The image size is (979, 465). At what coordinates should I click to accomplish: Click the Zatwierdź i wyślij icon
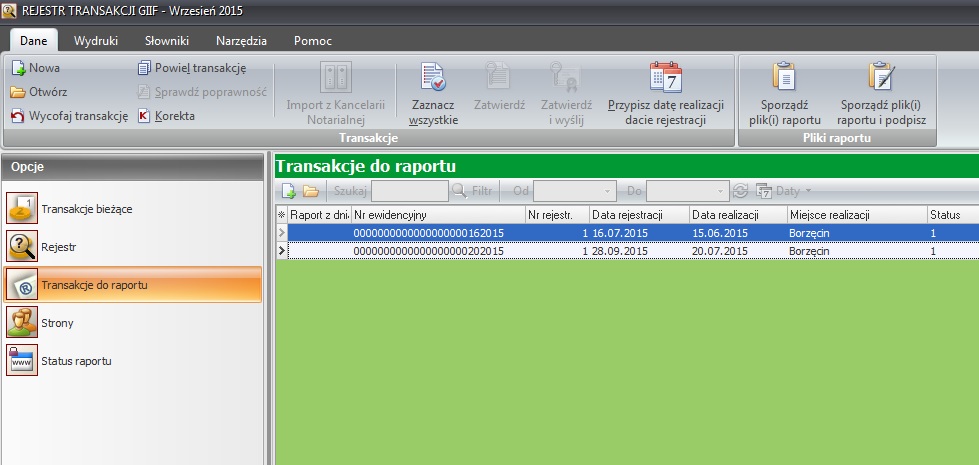pos(566,75)
